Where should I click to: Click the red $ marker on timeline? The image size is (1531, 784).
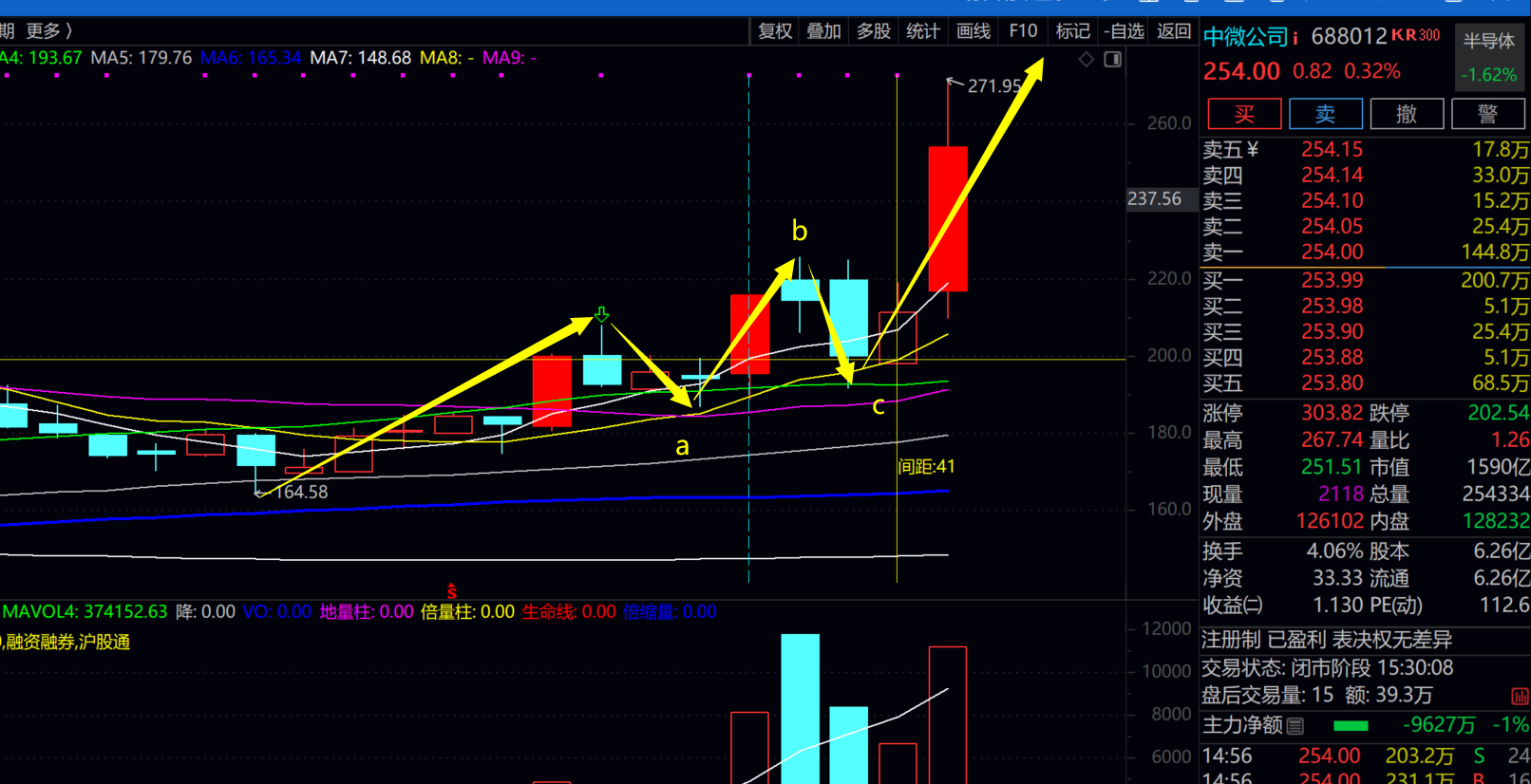452,591
